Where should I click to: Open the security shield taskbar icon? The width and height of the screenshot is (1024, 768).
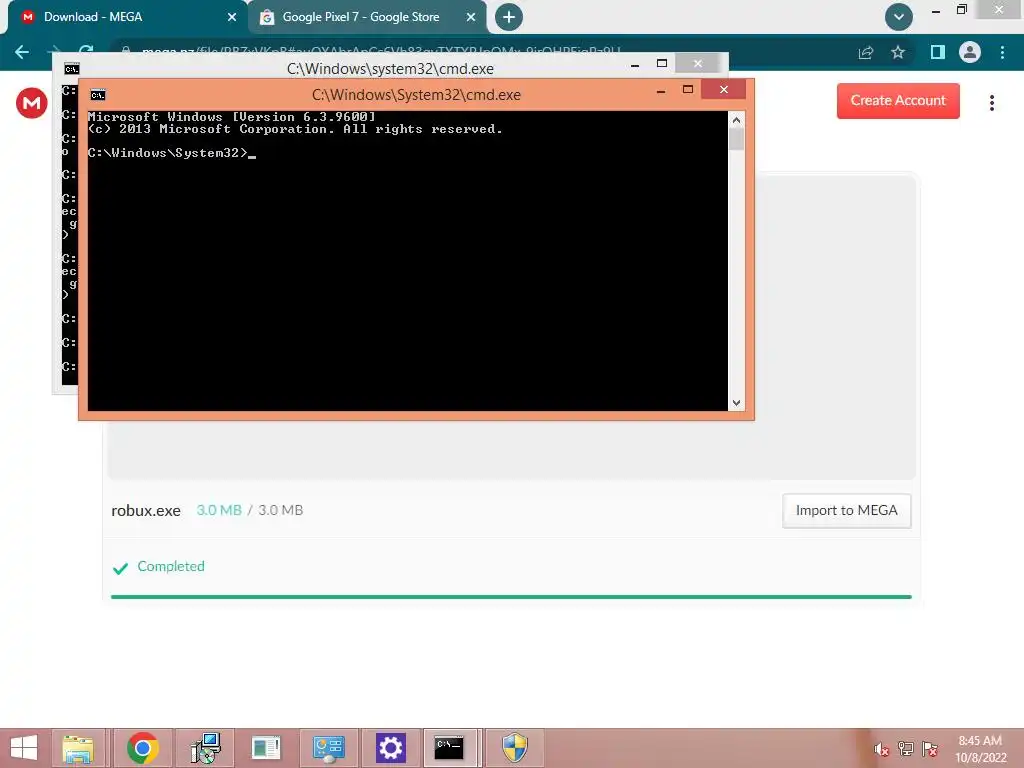coord(515,748)
